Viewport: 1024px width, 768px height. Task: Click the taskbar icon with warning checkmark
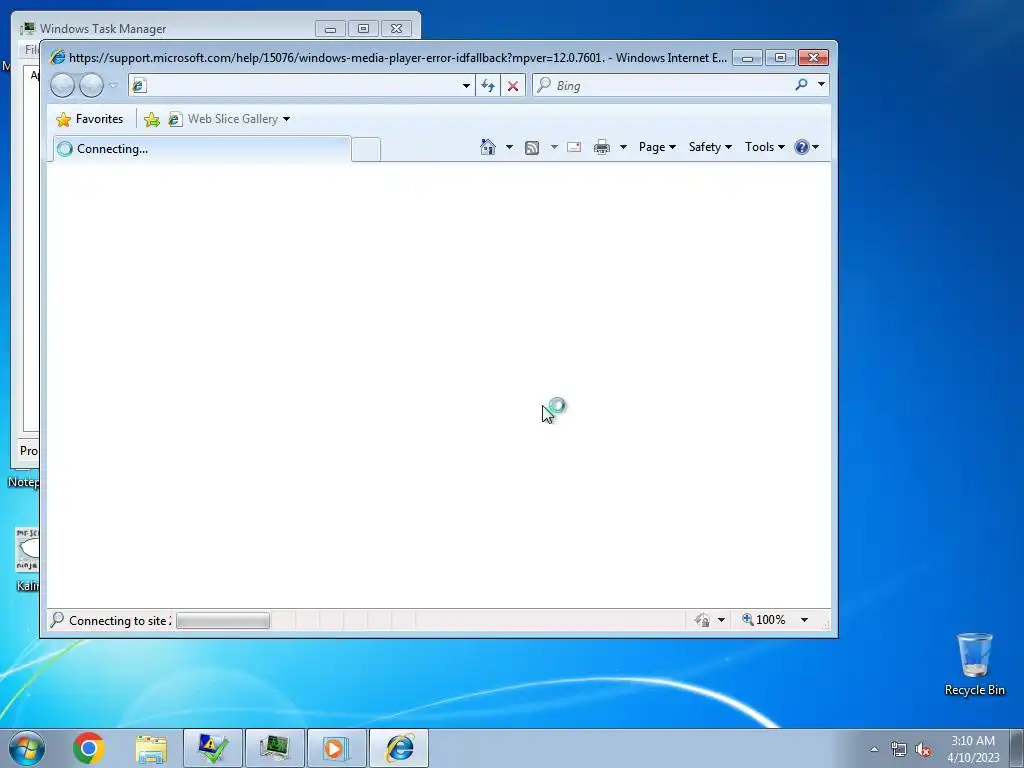tap(213, 748)
